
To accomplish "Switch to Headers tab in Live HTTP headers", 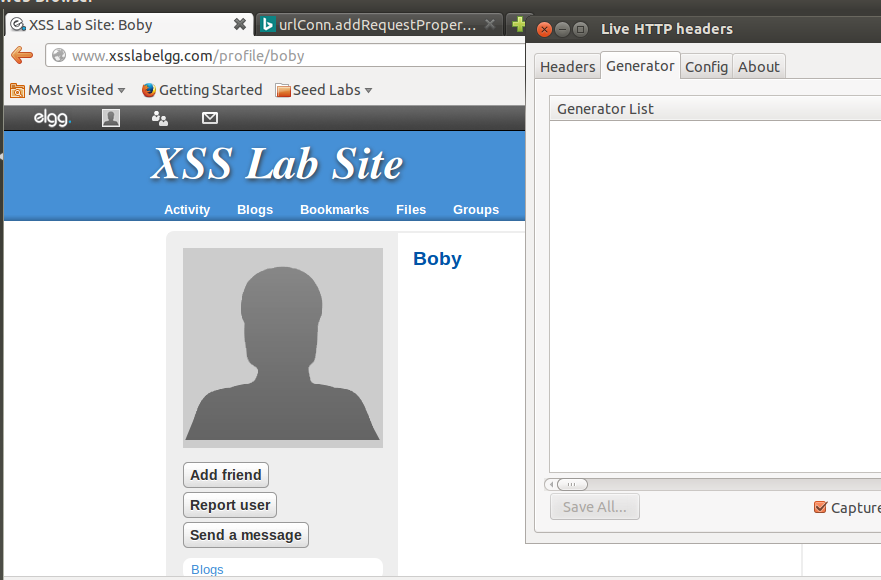I will (x=567, y=66).
